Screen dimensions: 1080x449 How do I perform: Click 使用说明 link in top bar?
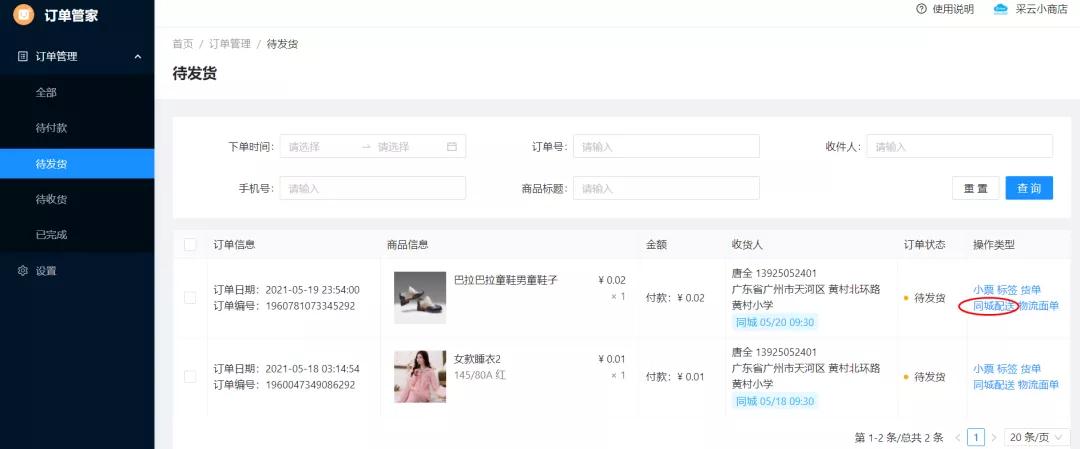coord(953,9)
